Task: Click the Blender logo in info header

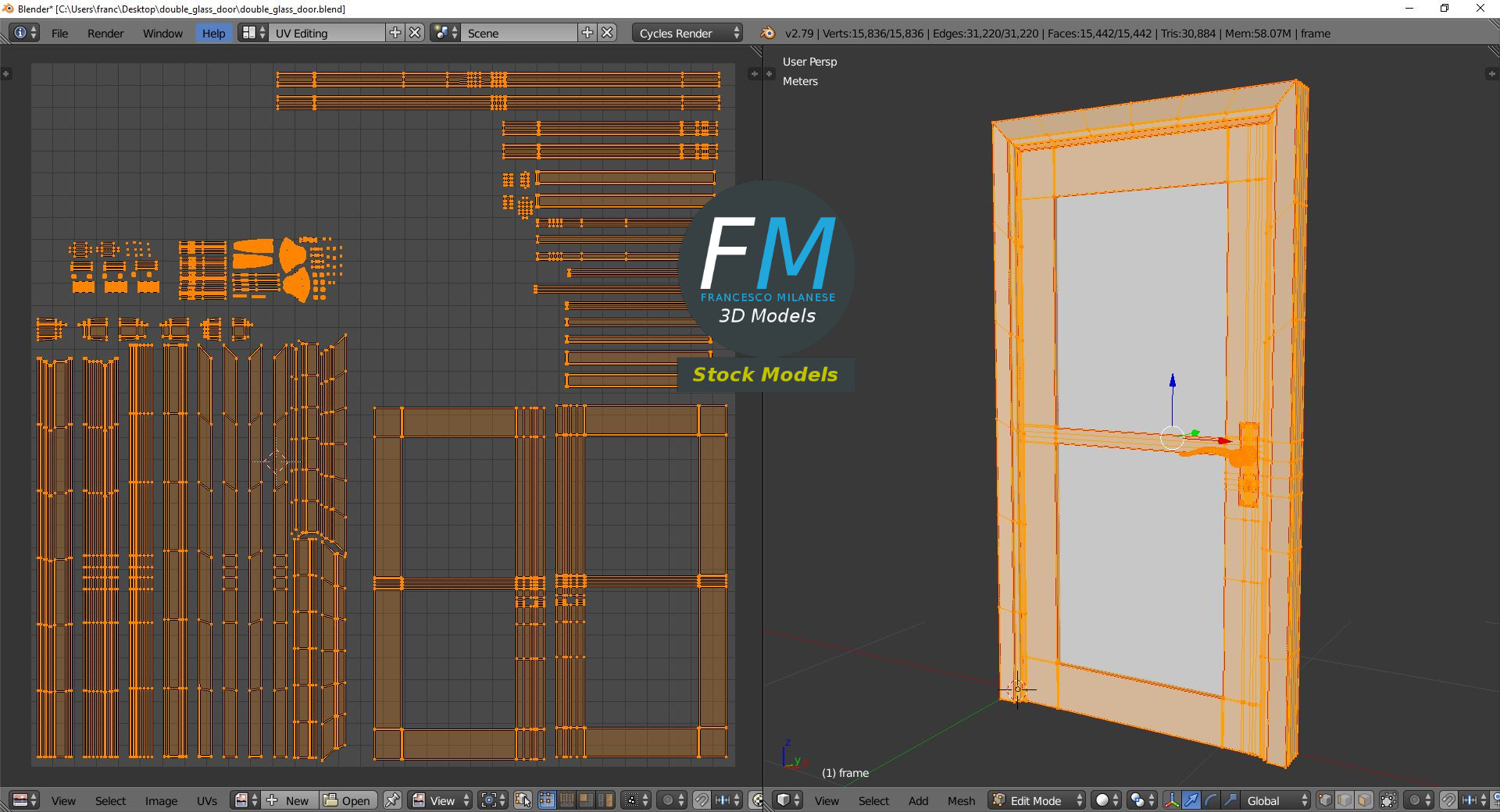Action: (767, 33)
